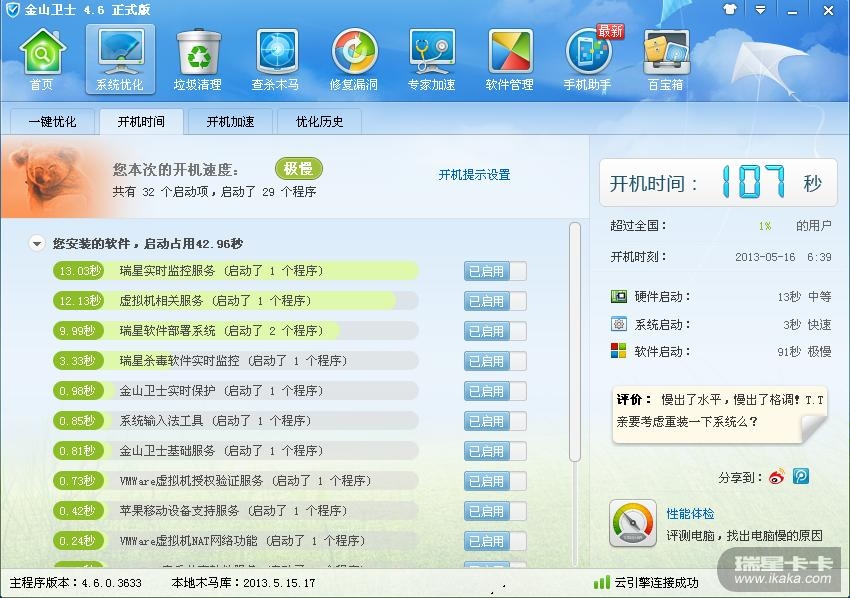
Task: Click the 评价 sticky note comment
Action: (720, 415)
